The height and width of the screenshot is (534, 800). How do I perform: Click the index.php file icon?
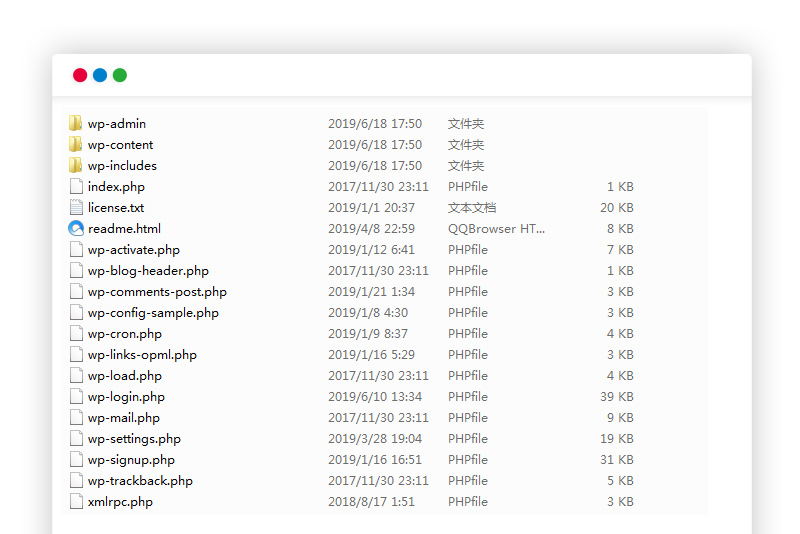76,187
